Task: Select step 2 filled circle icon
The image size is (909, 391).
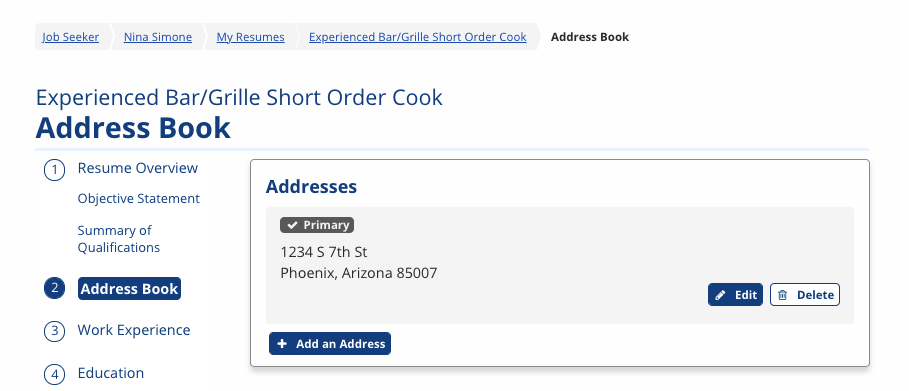Action: click(x=54, y=288)
